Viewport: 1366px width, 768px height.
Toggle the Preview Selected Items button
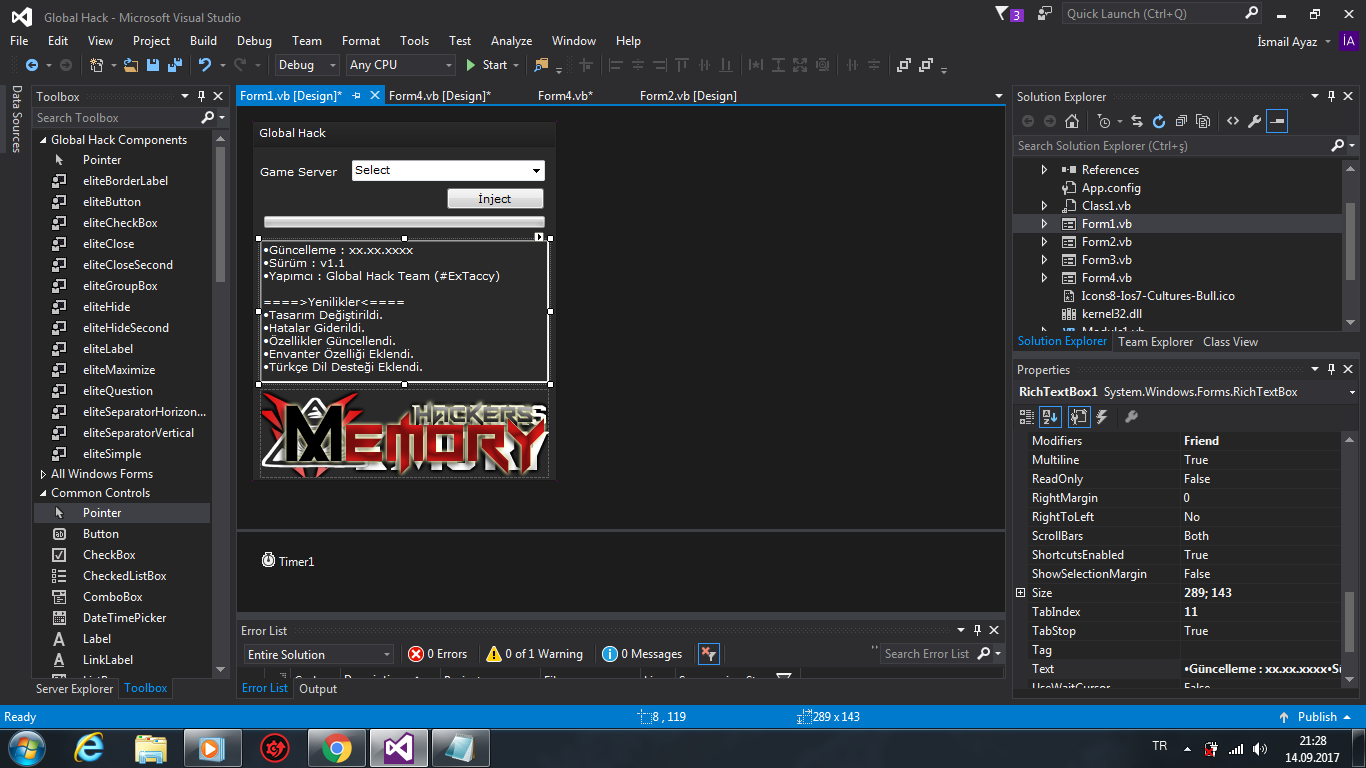click(1277, 121)
